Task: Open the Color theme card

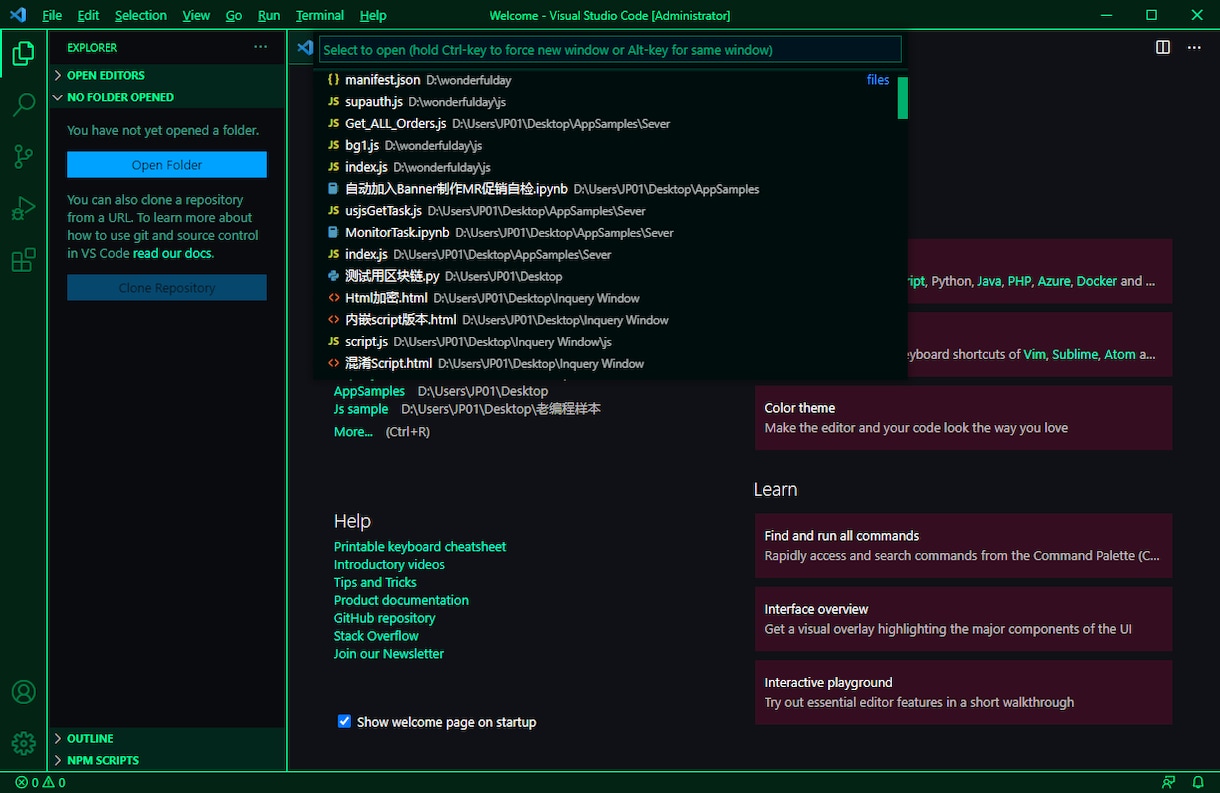Action: coord(963,418)
